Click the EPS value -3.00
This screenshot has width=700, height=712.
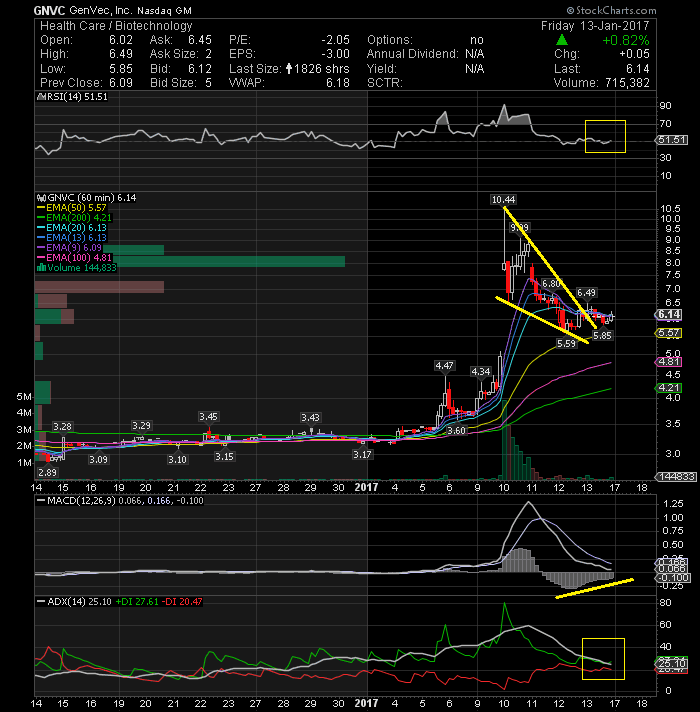(335, 54)
